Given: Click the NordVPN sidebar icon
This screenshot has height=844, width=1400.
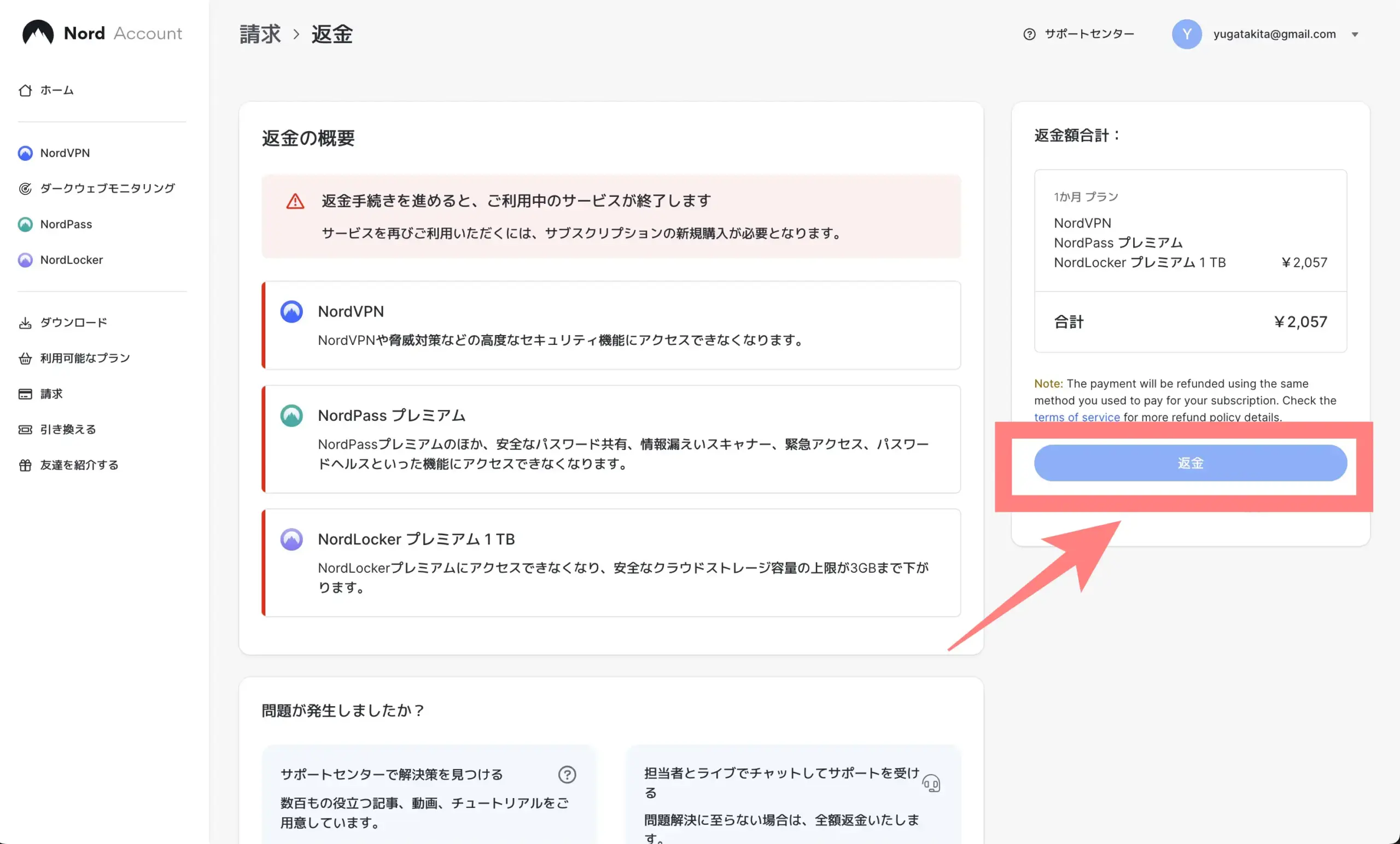Looking at the screenshot, I should (x=25, y=153).
